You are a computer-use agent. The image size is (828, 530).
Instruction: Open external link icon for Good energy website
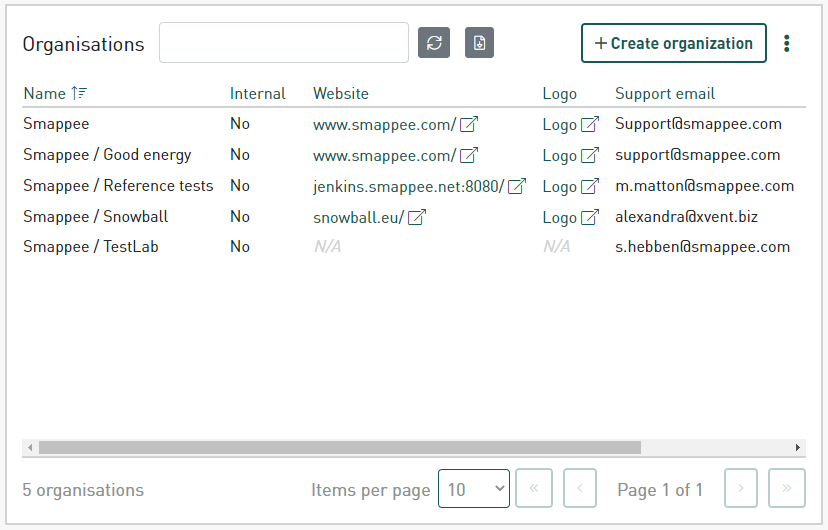468,155
